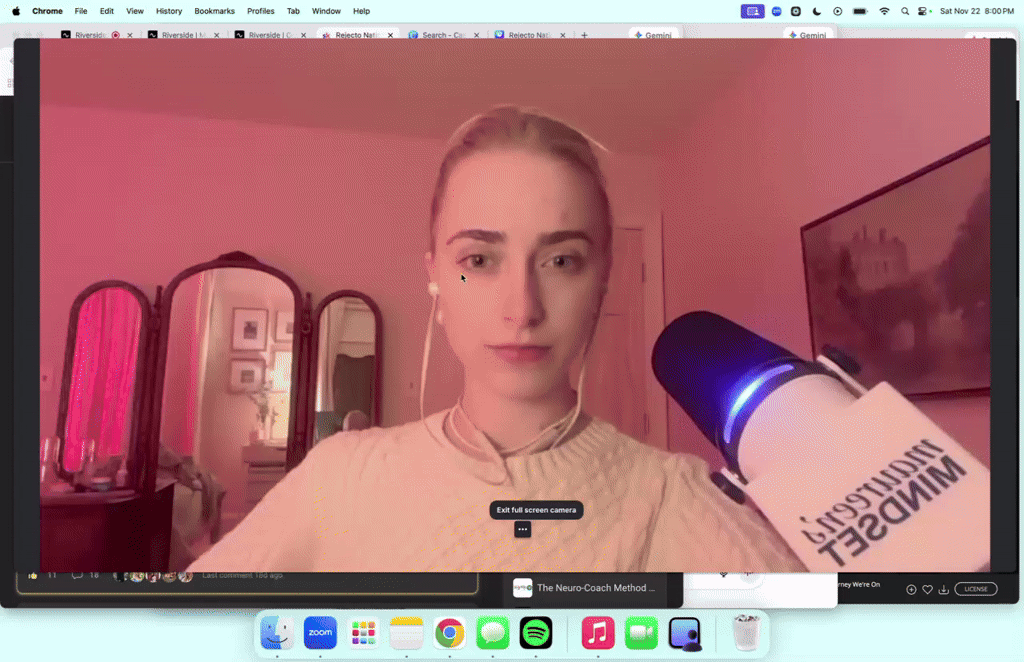Switch to the last Rejecto Nation tab
Screen dimensions: 1024x662
pos(529,35)
